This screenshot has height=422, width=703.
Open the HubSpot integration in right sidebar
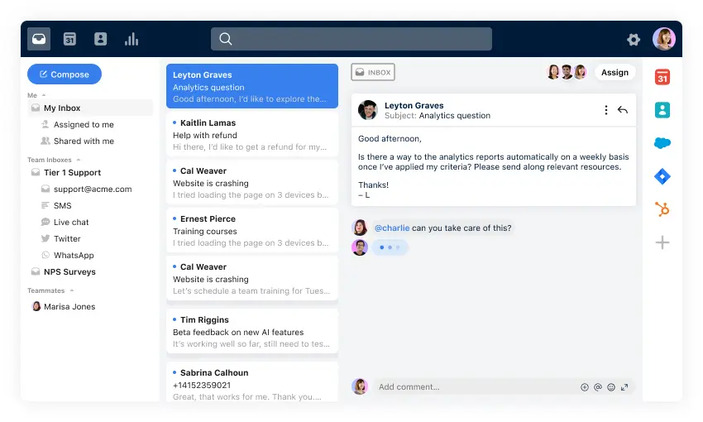tap(662, 209)
